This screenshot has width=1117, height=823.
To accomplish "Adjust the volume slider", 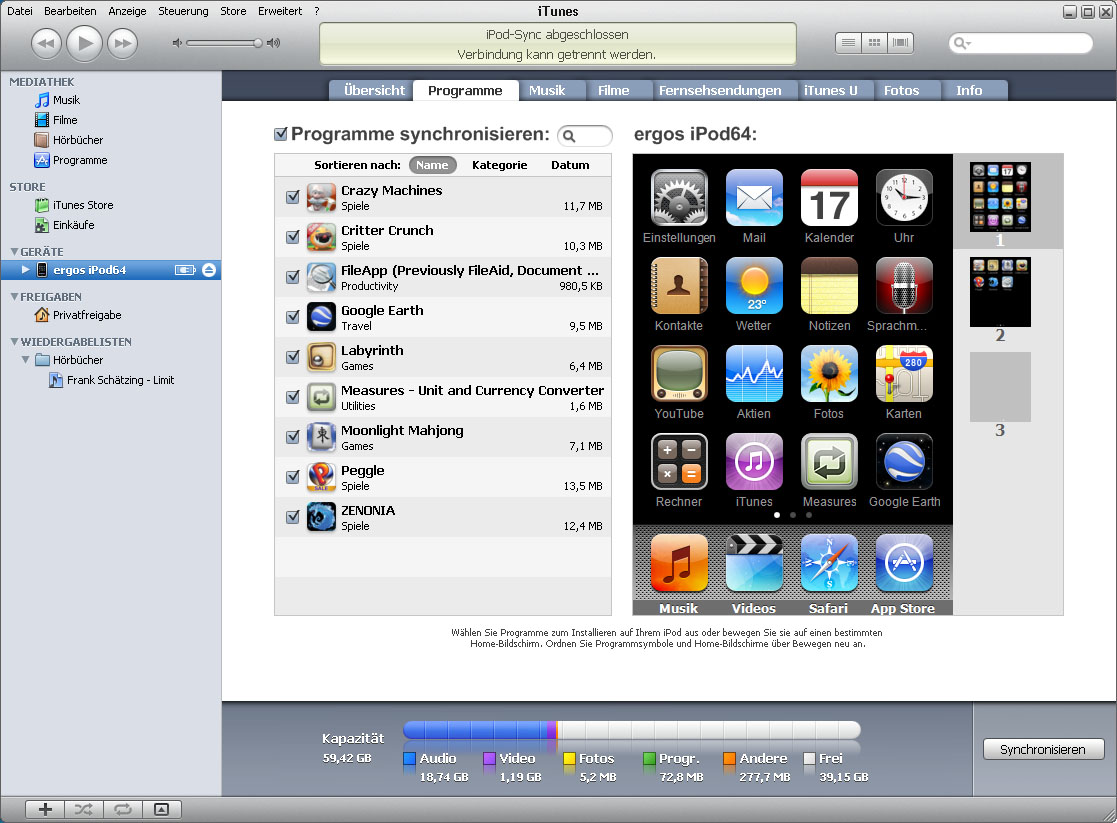I will coord(224,43).
